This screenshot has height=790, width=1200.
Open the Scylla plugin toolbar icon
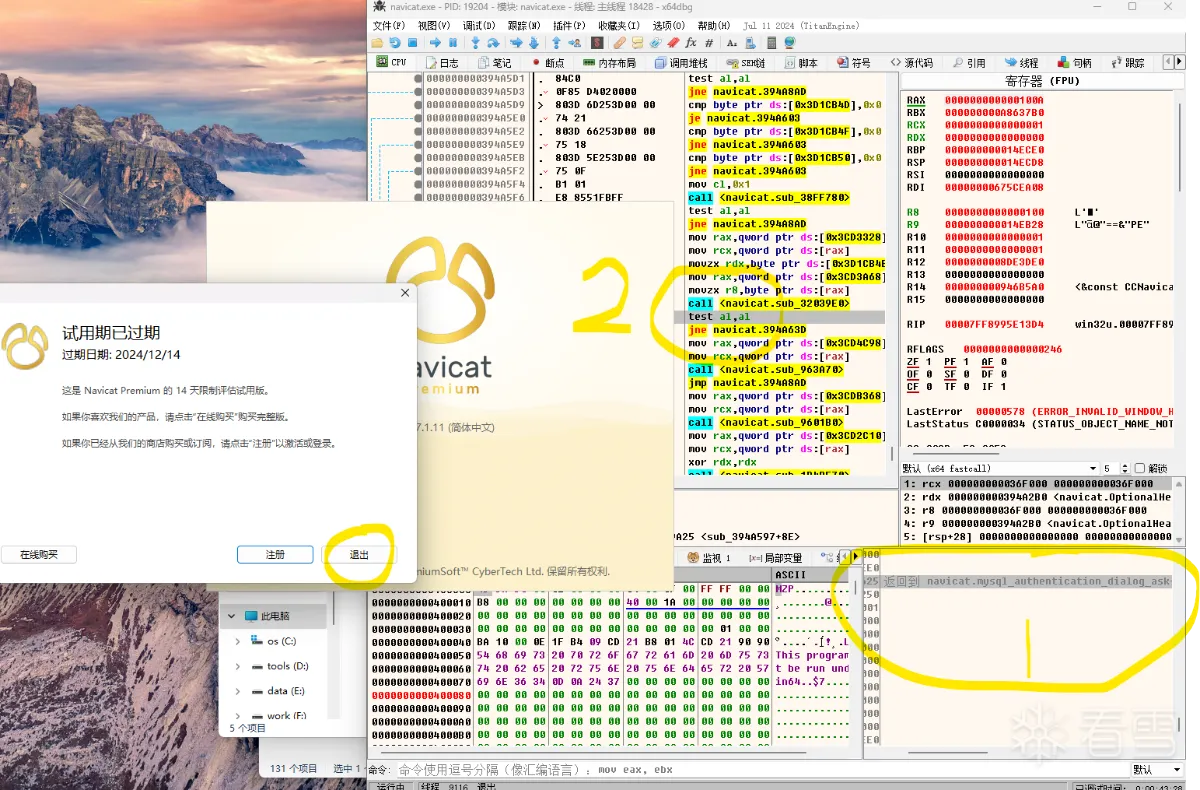click(x=597, y=43)
